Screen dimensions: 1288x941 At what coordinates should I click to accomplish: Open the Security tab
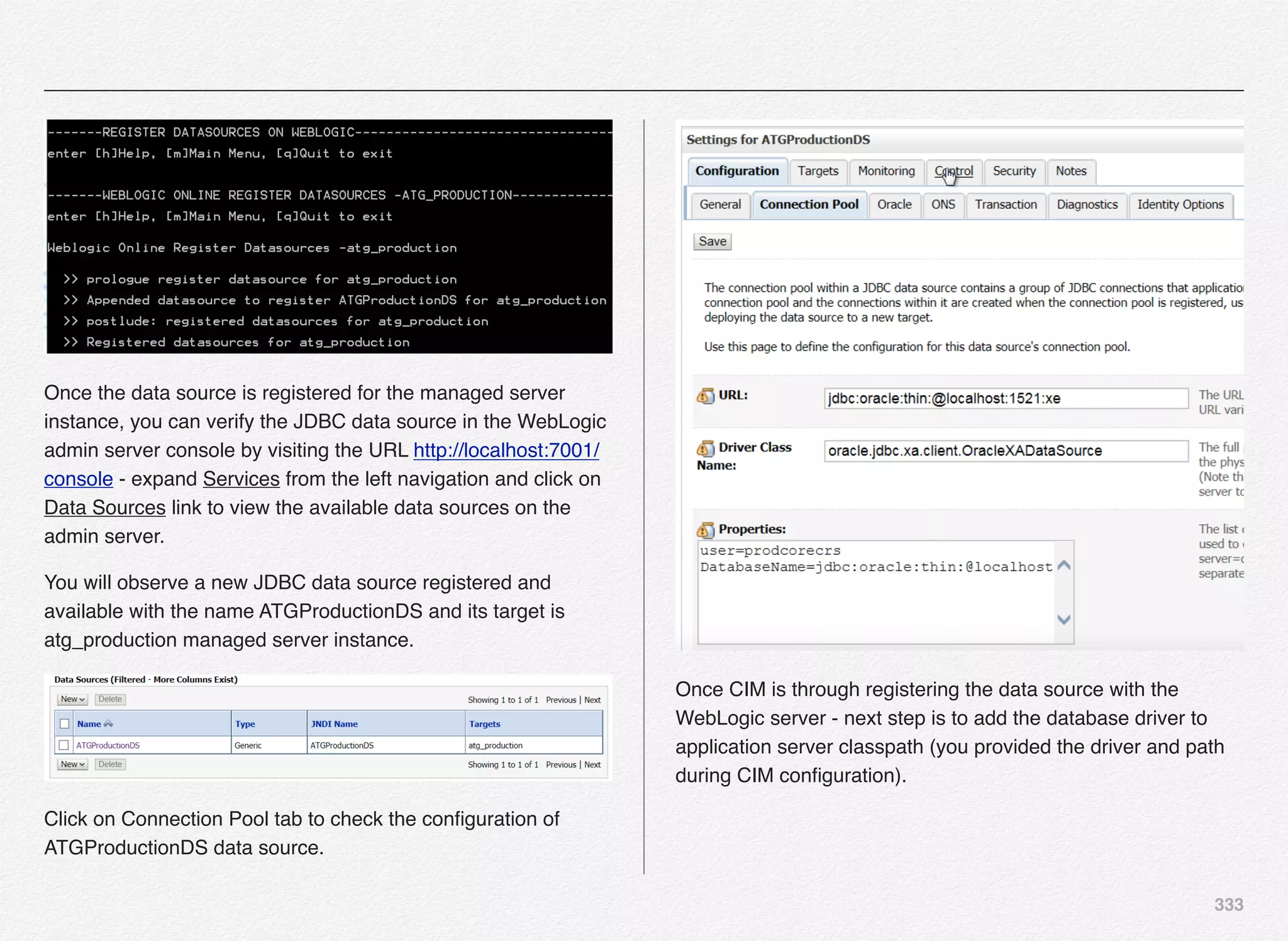tap(1014, 171)
